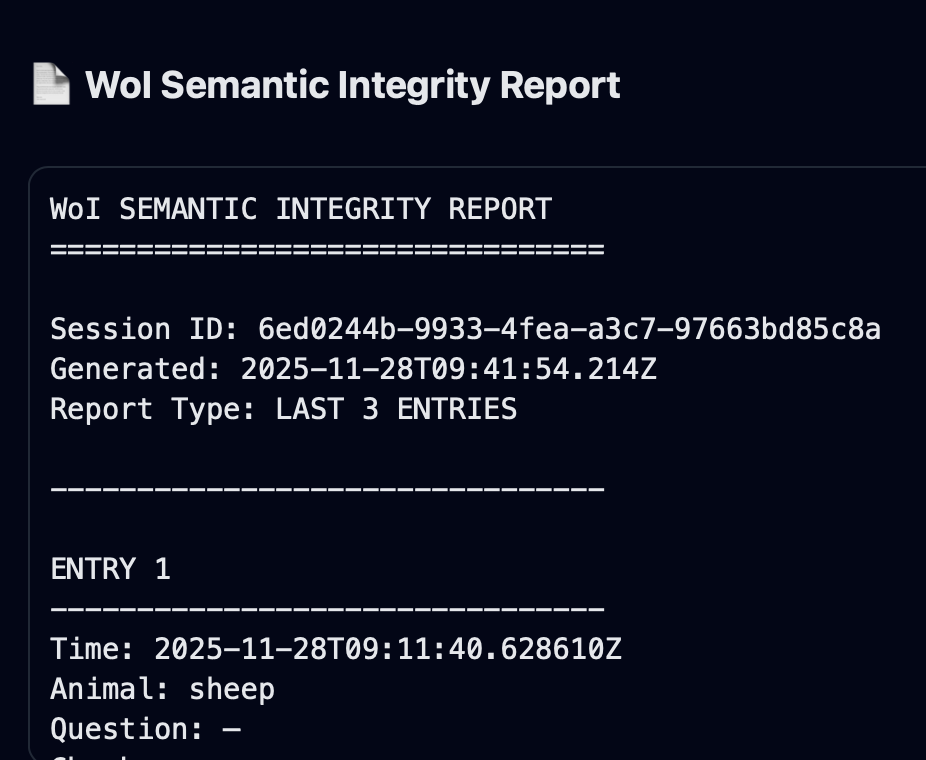Click the entry time 2025-11-28T09:11:40.628610Z
Screen dimensions: 926x760
(x=388, y=649)
